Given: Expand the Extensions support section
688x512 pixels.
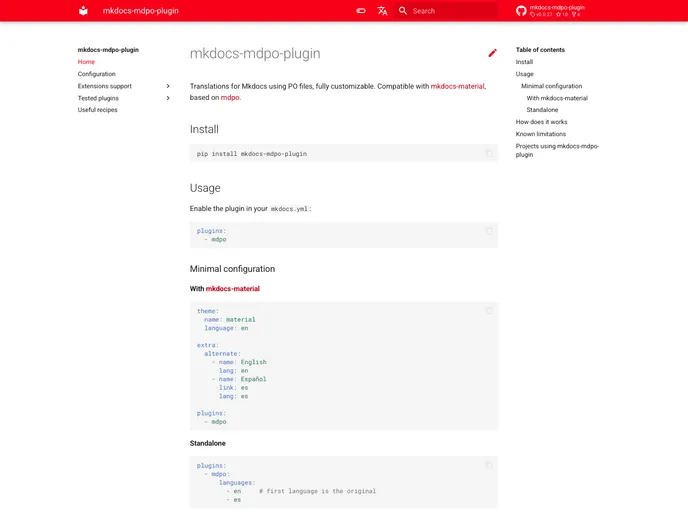Looking at the screenshot, I should 168,86.
